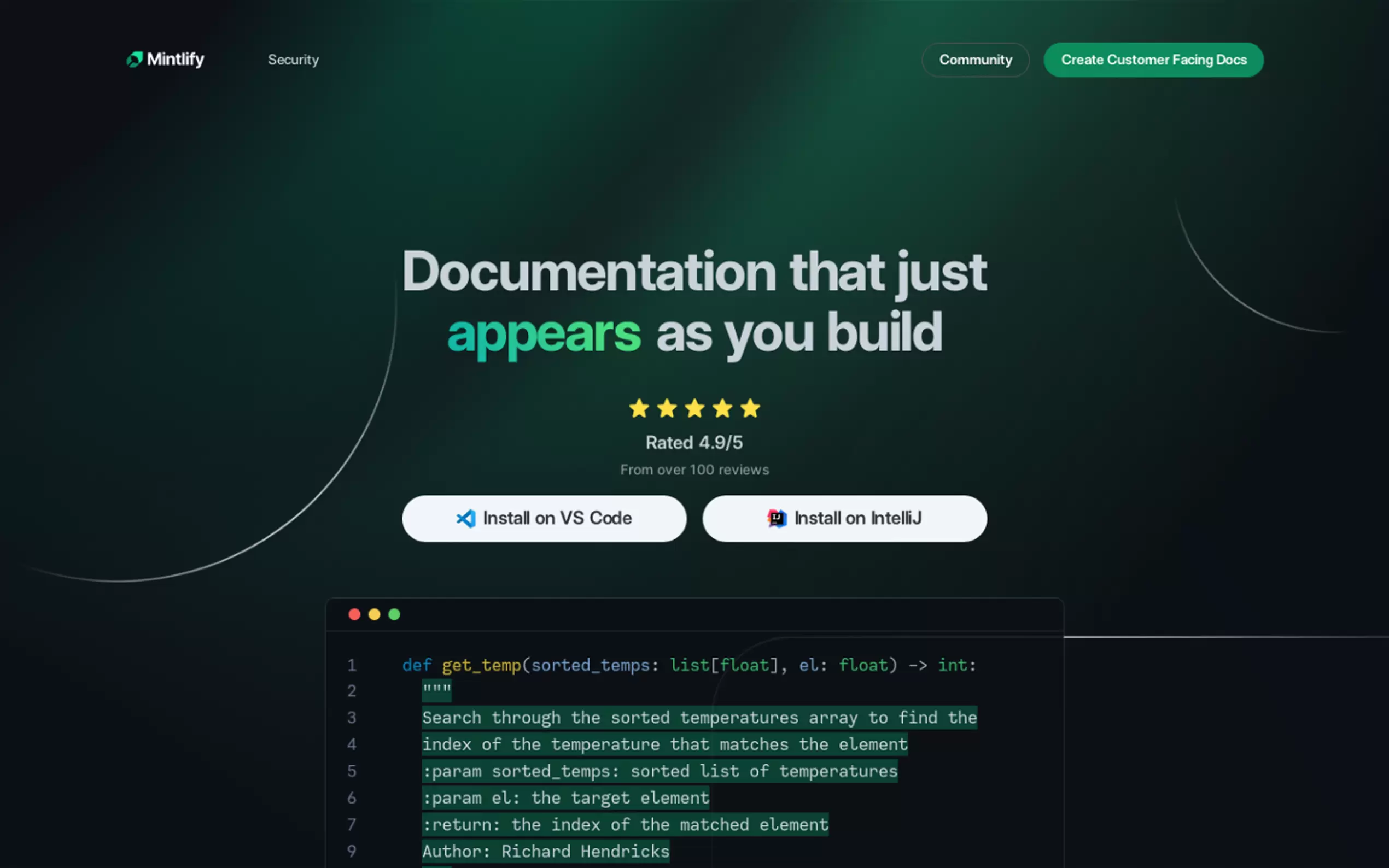Open the Security nav link
The height and width of the screenshot is (868, 1389).
[293, 60]
